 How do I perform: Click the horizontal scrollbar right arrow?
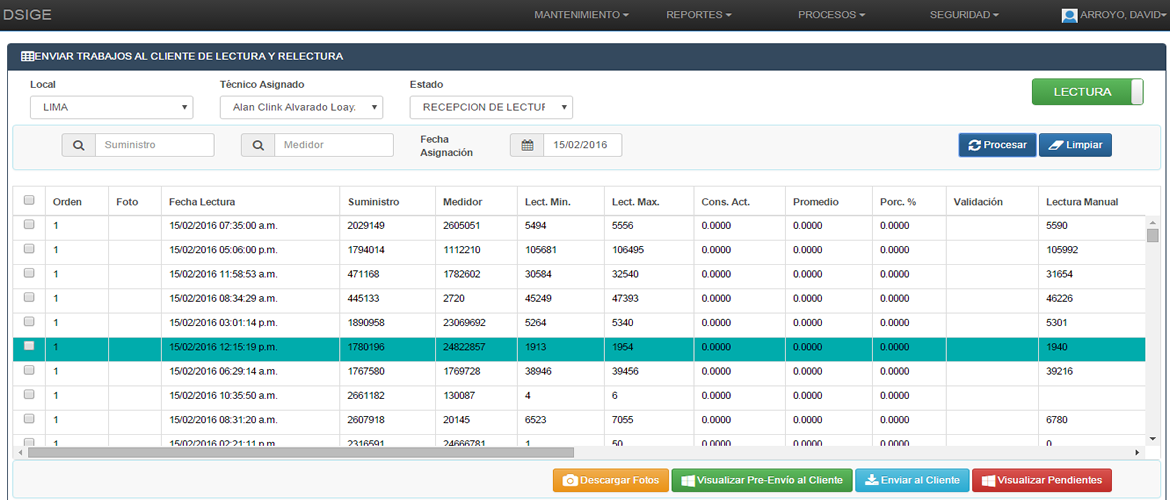[1138, 452]
